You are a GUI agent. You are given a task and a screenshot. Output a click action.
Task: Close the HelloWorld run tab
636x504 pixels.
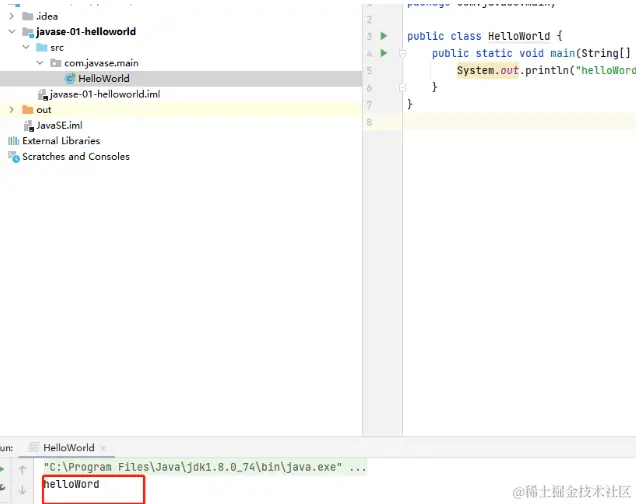coord(103,448)
